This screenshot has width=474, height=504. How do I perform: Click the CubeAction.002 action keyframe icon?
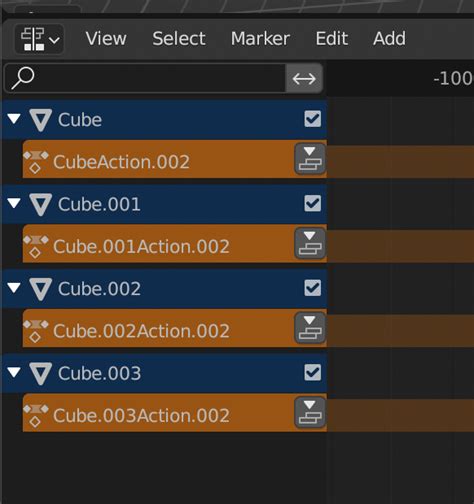36,162
